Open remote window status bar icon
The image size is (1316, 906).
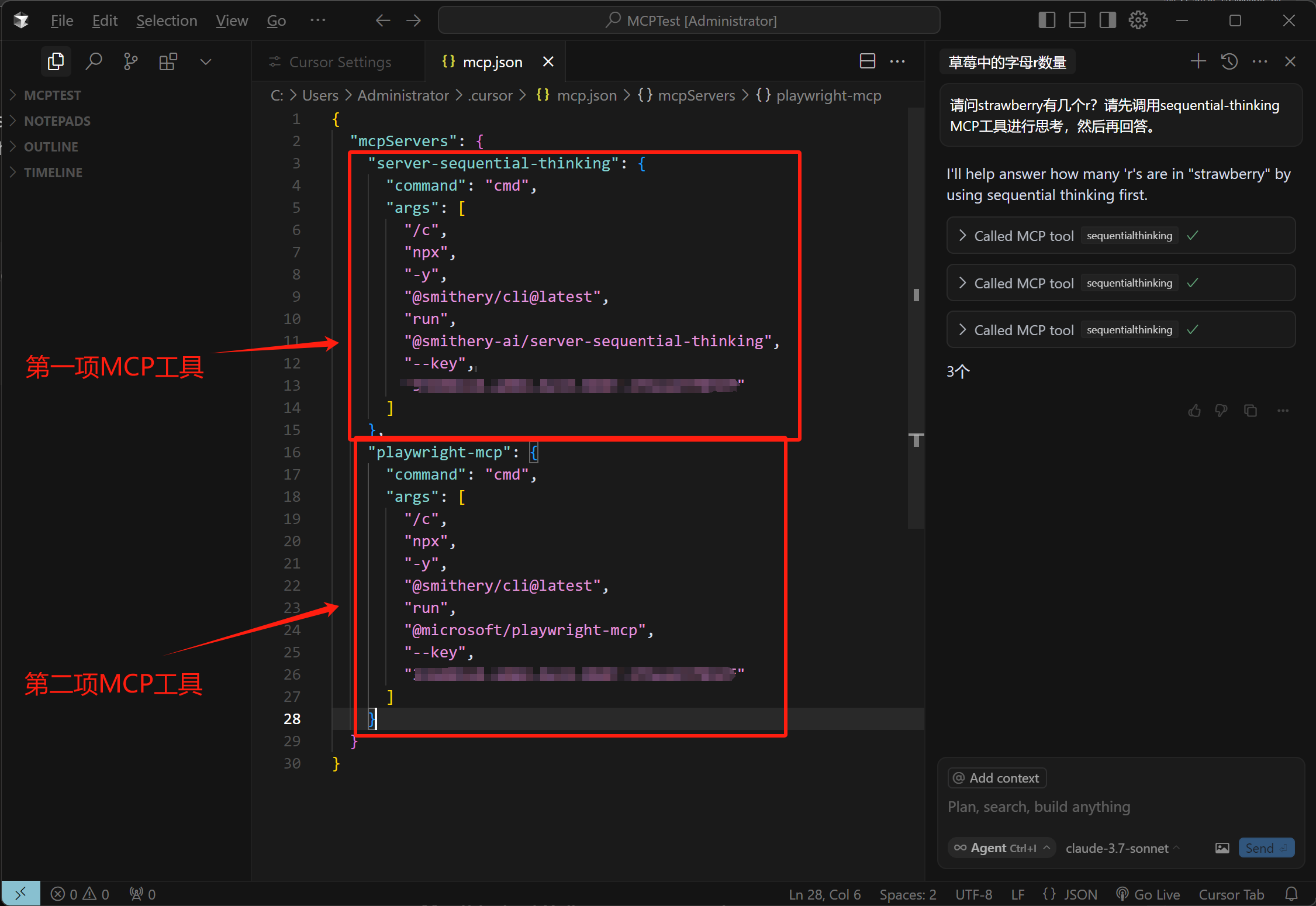tap(21, 894)
